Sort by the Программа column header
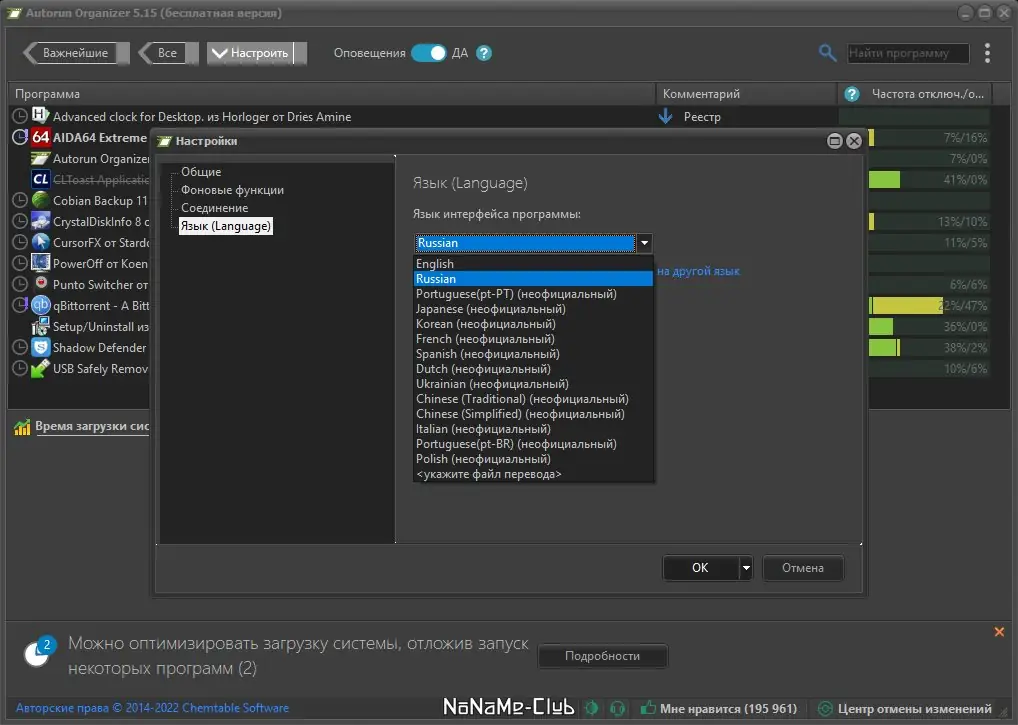Image resolution: width=1018 pixels, height=725 pixels. pyautogui.click(x=331, y=93)
